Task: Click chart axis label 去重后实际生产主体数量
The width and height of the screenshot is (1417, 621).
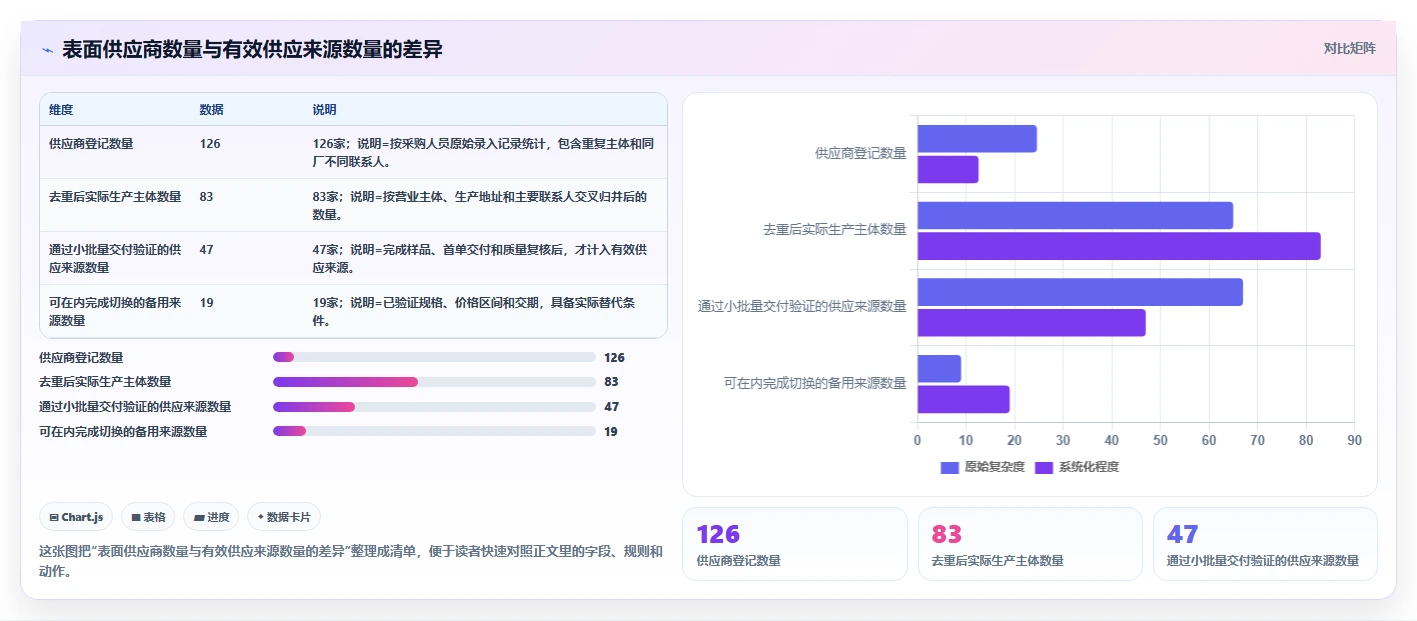Action: (x=834, y=230)
